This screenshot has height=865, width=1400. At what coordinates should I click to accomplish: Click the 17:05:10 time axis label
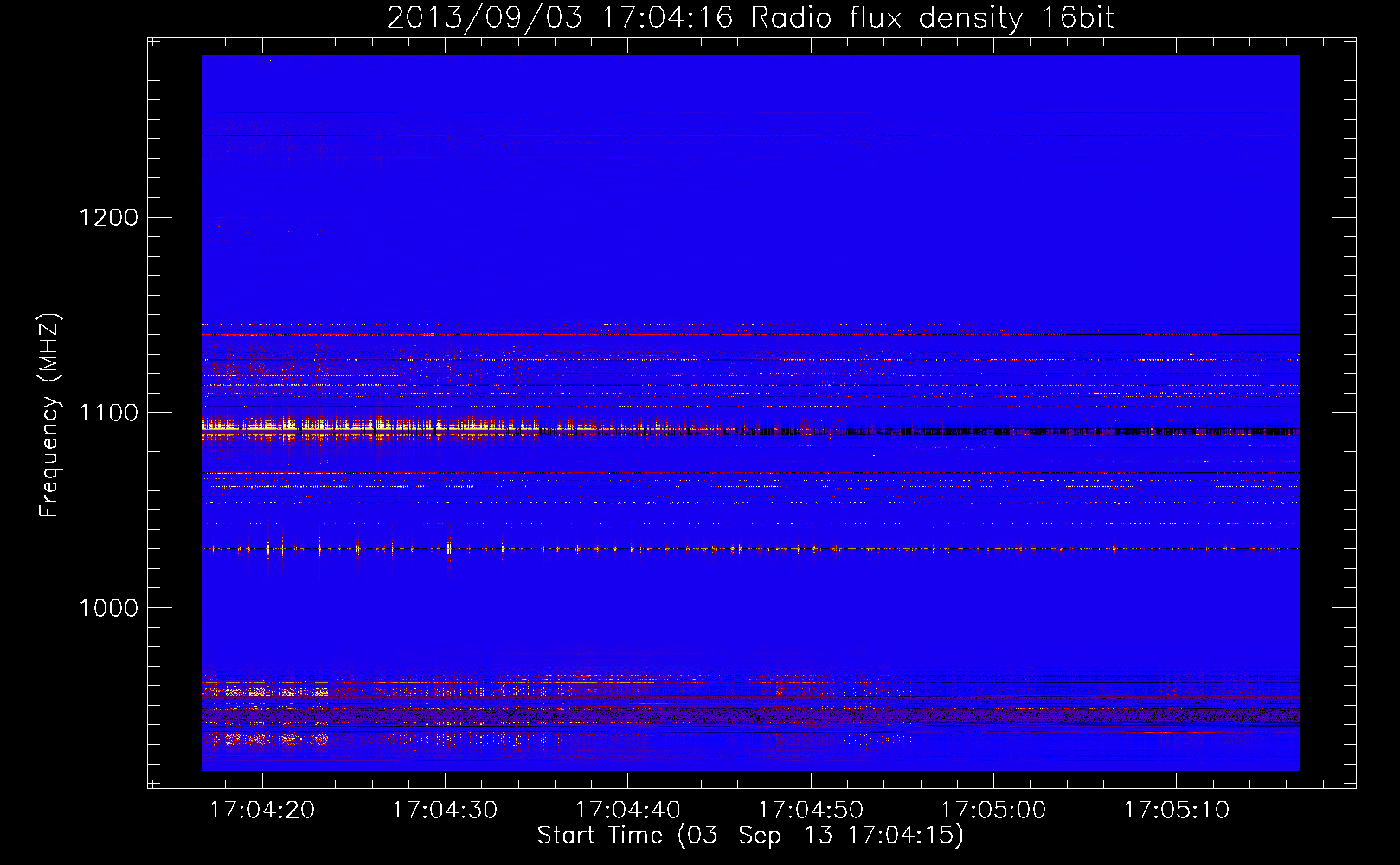pyautogui.click(x=1176, y=811)
